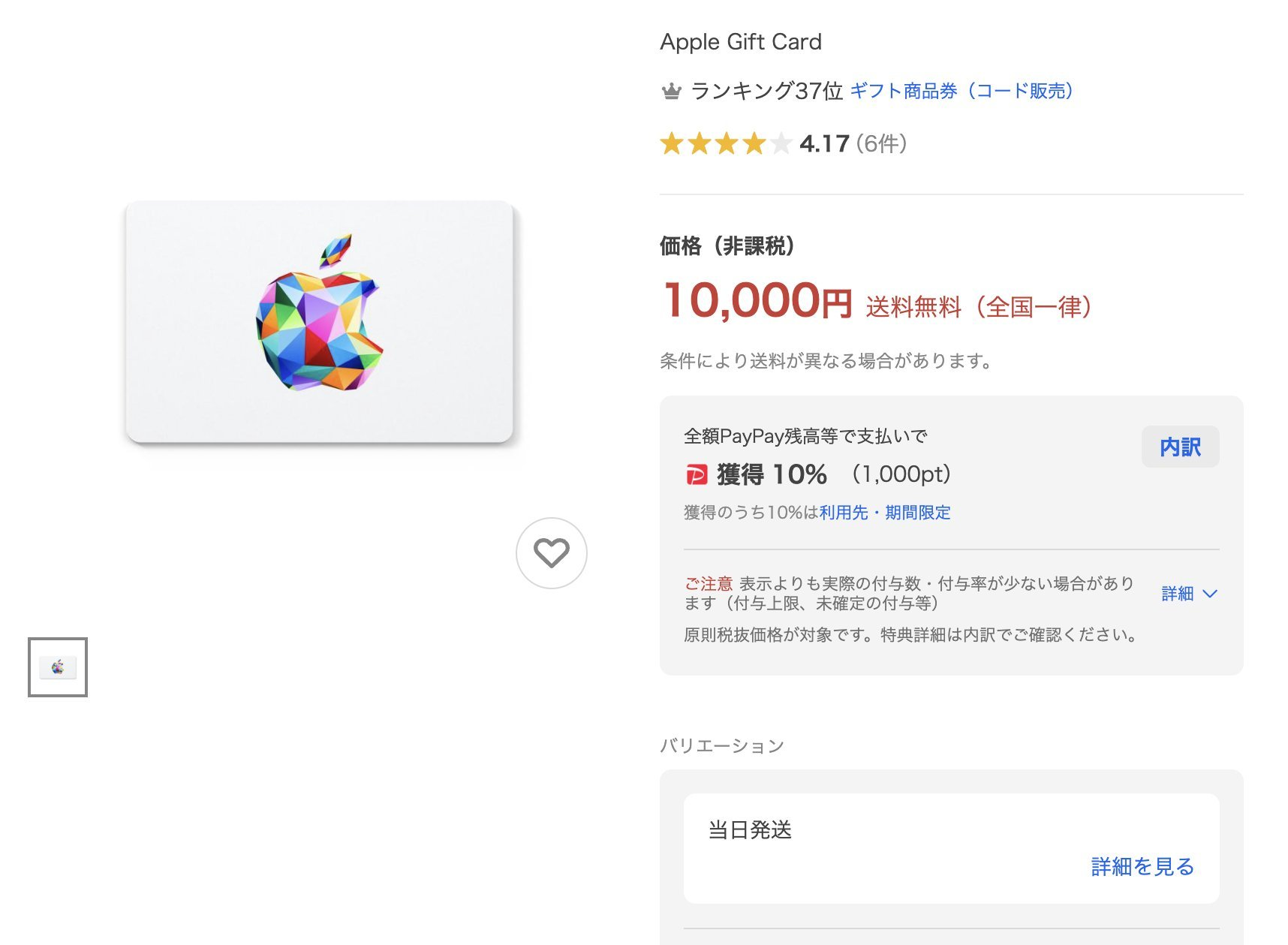Click 詳細を見る in the variation box
This screenshot has width=1288, height=945.
pos(1142,867)
